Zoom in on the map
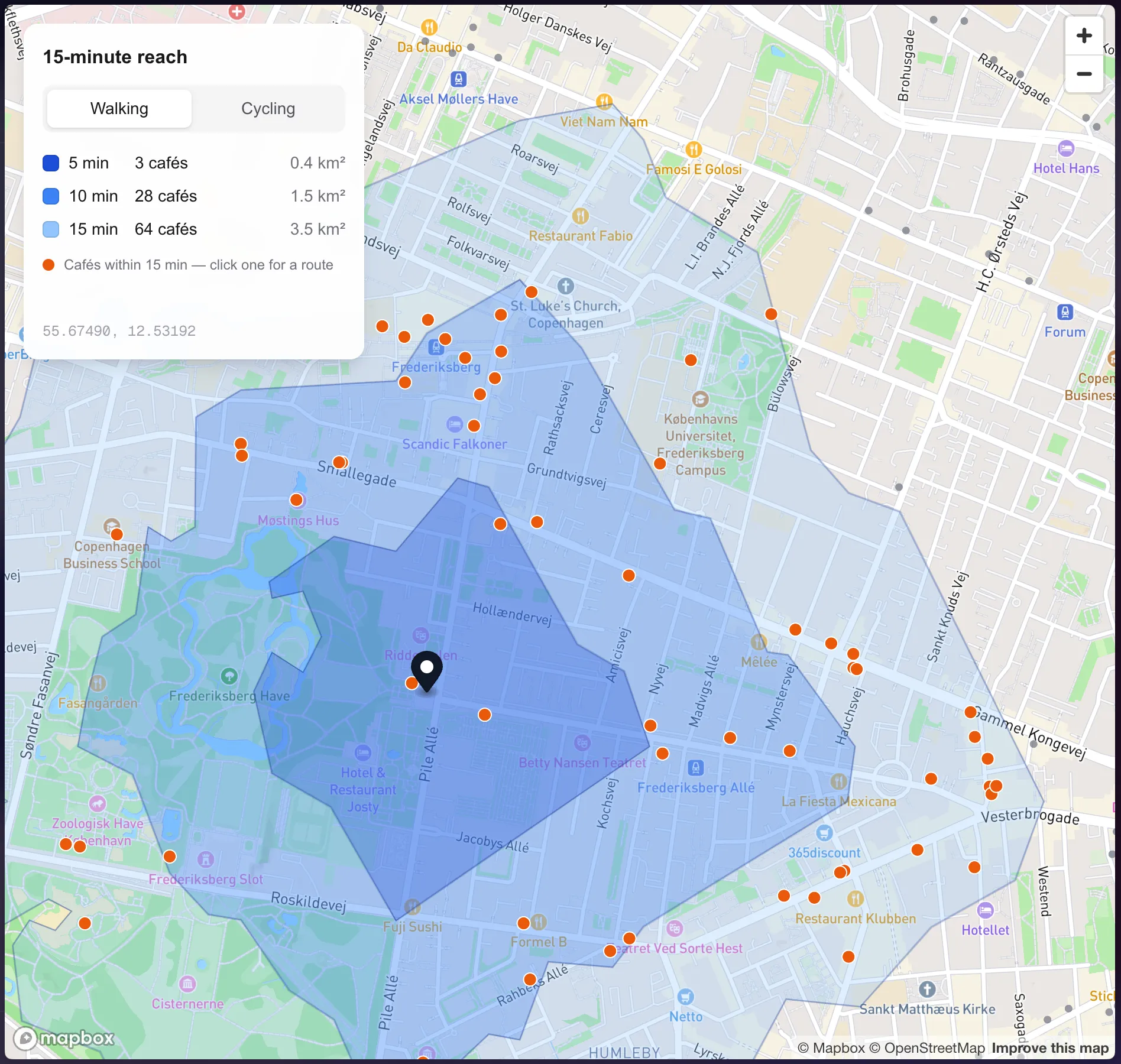1121x1064 pixels. pyautogui.click(x=1084, y=35)
